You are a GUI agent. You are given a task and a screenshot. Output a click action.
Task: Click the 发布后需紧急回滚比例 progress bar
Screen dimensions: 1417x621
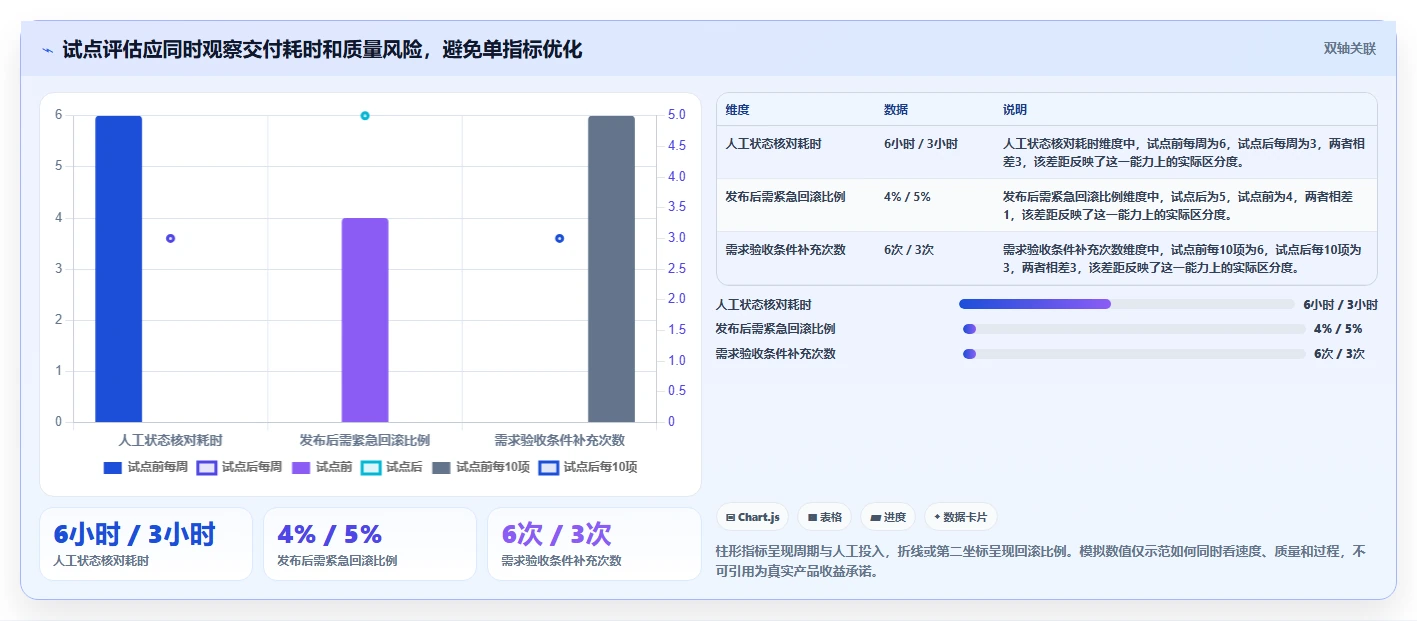click(x=1134, y=329)
